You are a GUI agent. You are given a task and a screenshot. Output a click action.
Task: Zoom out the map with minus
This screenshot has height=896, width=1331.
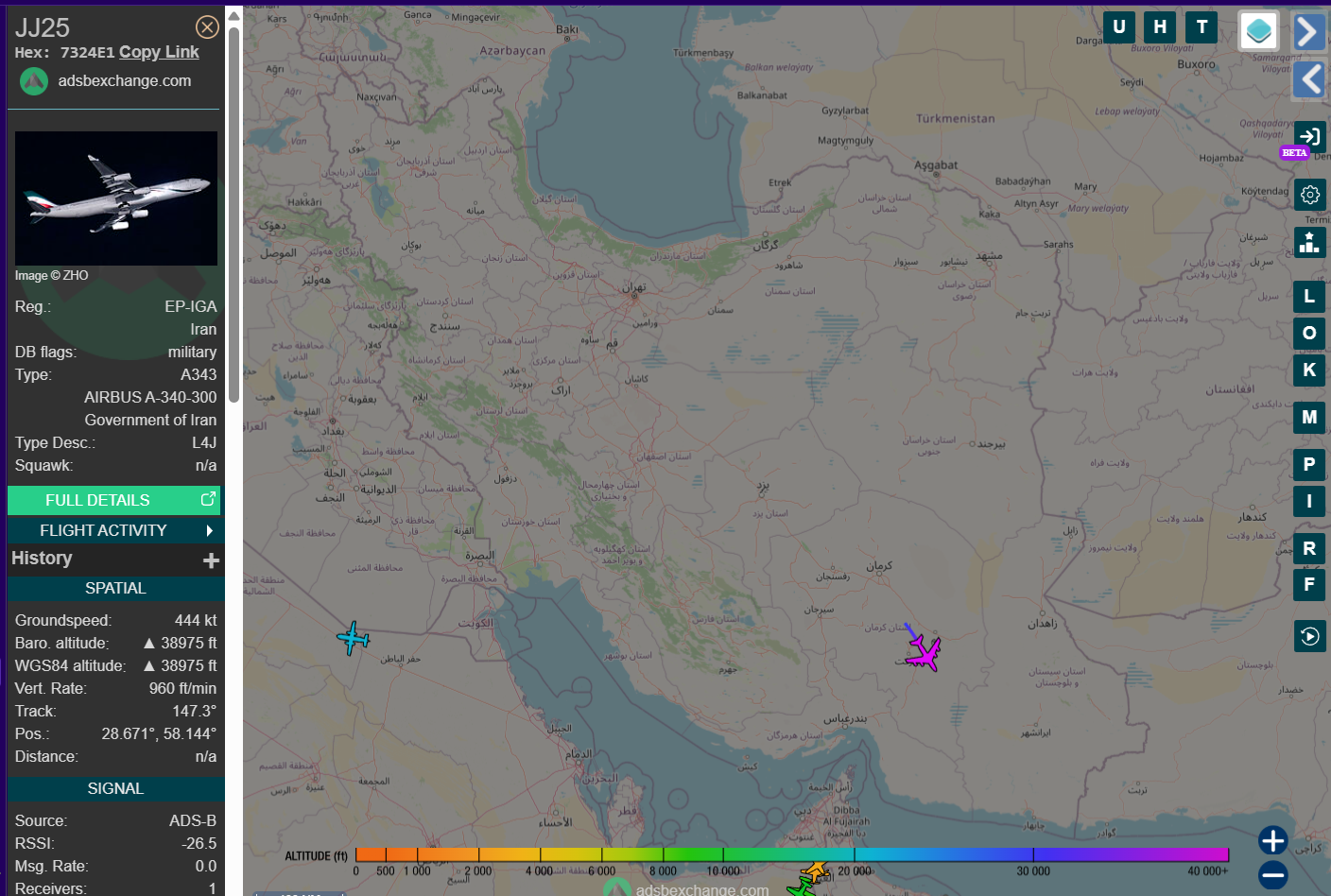(x=1272, y=875)
